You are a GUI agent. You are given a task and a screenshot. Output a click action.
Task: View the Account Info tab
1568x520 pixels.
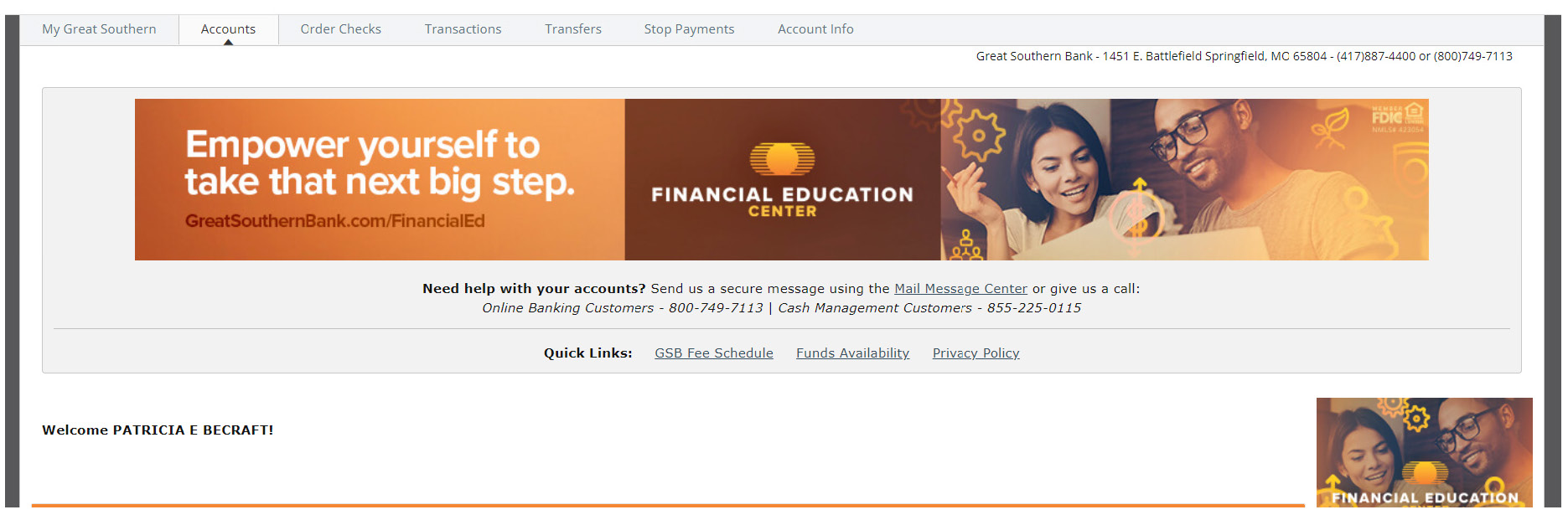pos(815,29)
